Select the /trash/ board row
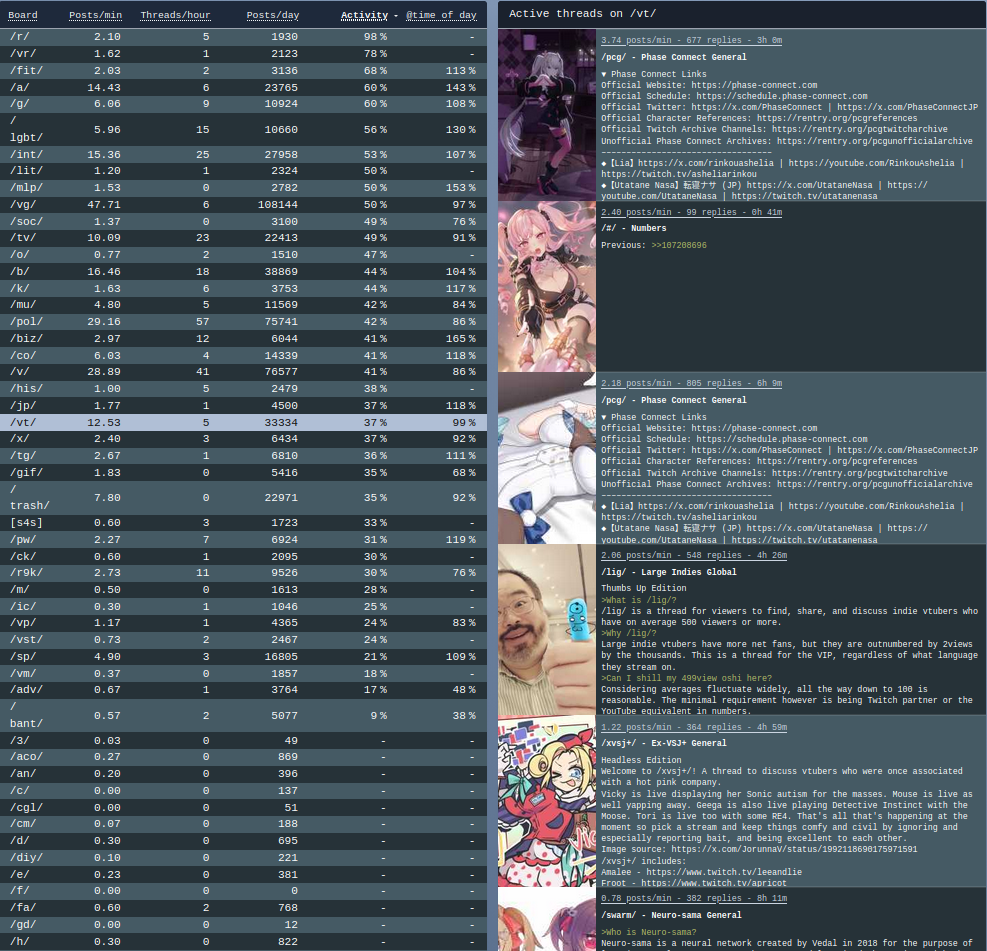Screen dimensions: 987x951 click(243, 497)
